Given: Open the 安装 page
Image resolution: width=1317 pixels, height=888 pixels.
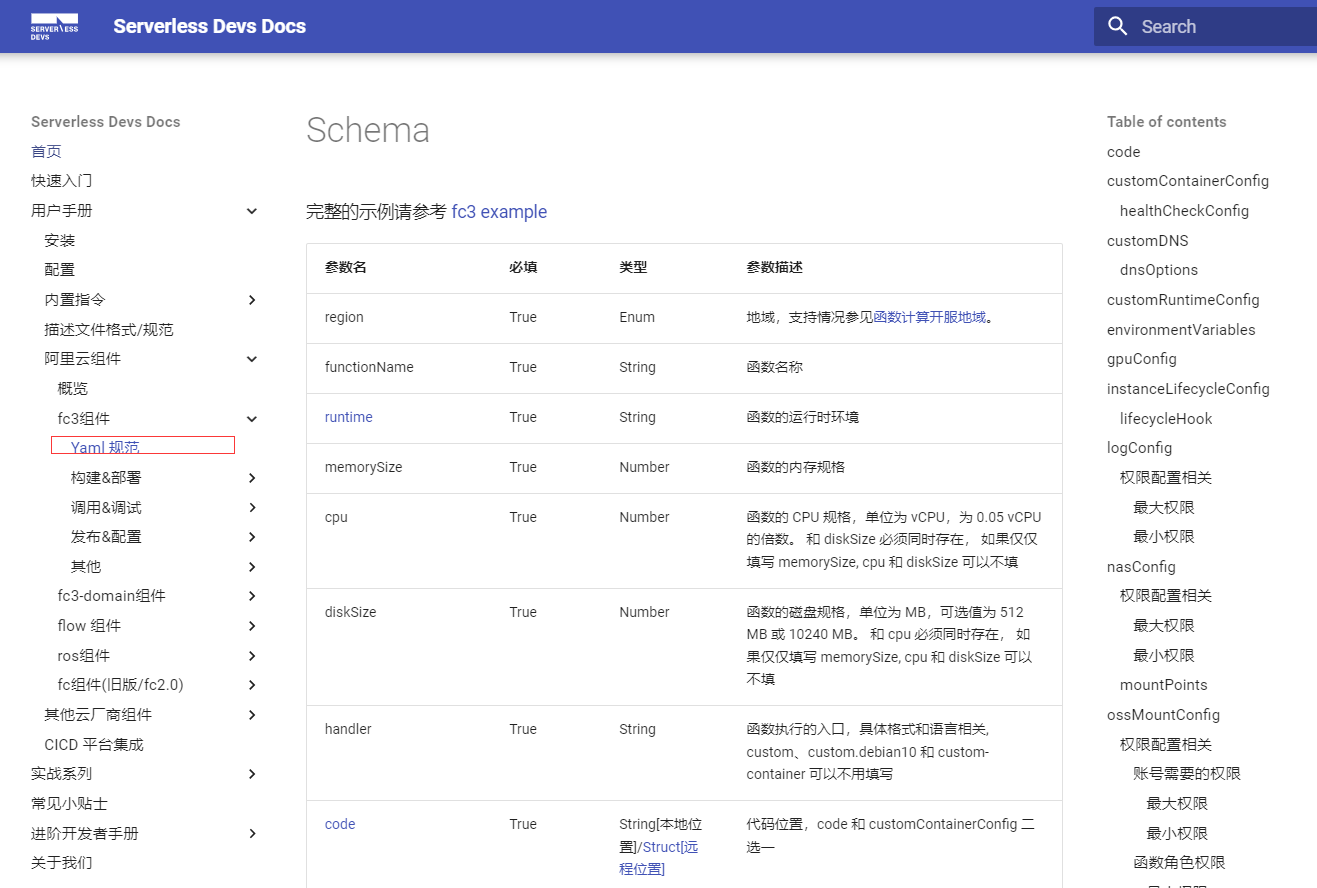Looking at the screenshot, I should 60,241.
